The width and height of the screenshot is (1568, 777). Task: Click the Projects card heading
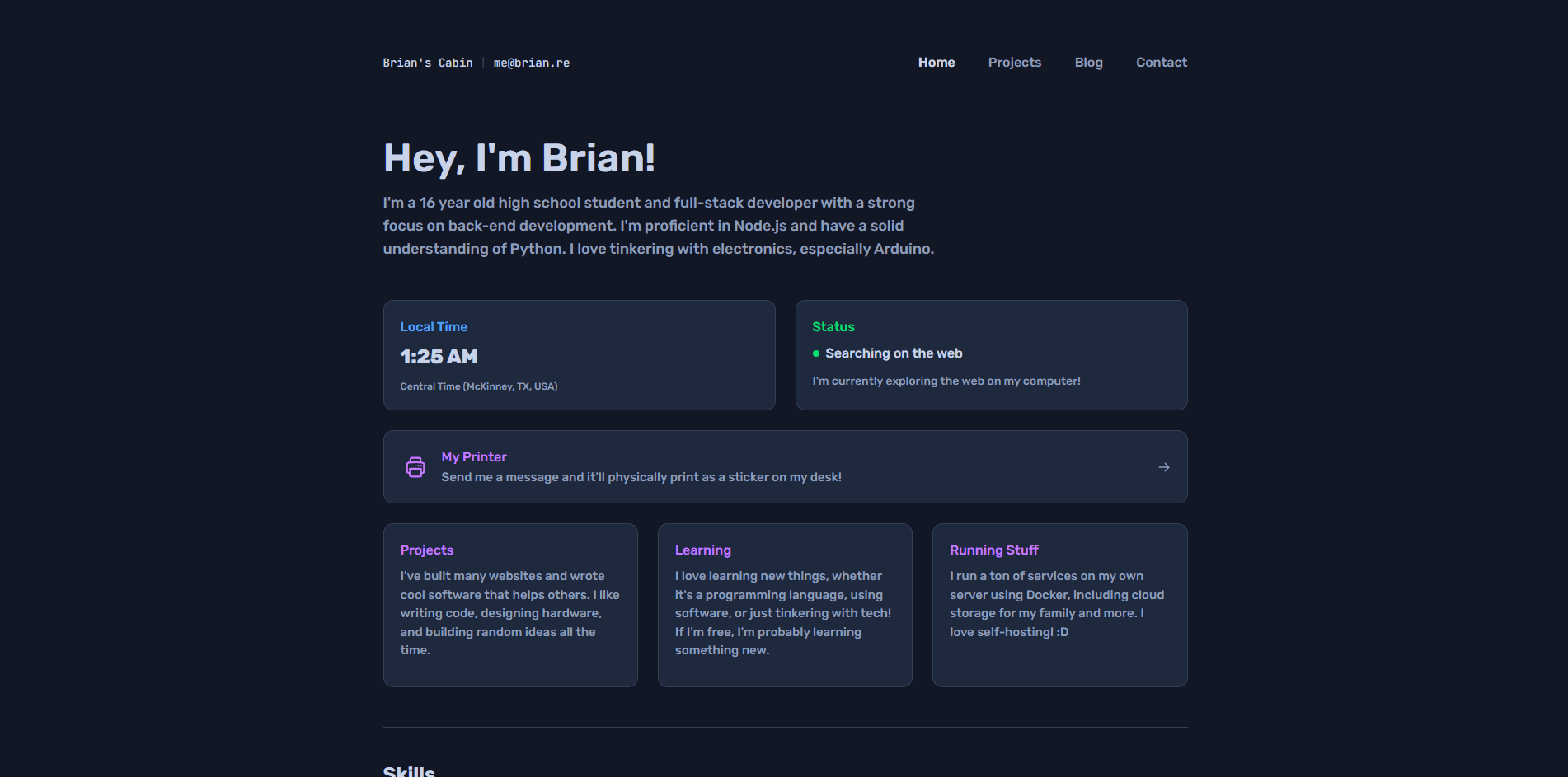pos(427,550)
